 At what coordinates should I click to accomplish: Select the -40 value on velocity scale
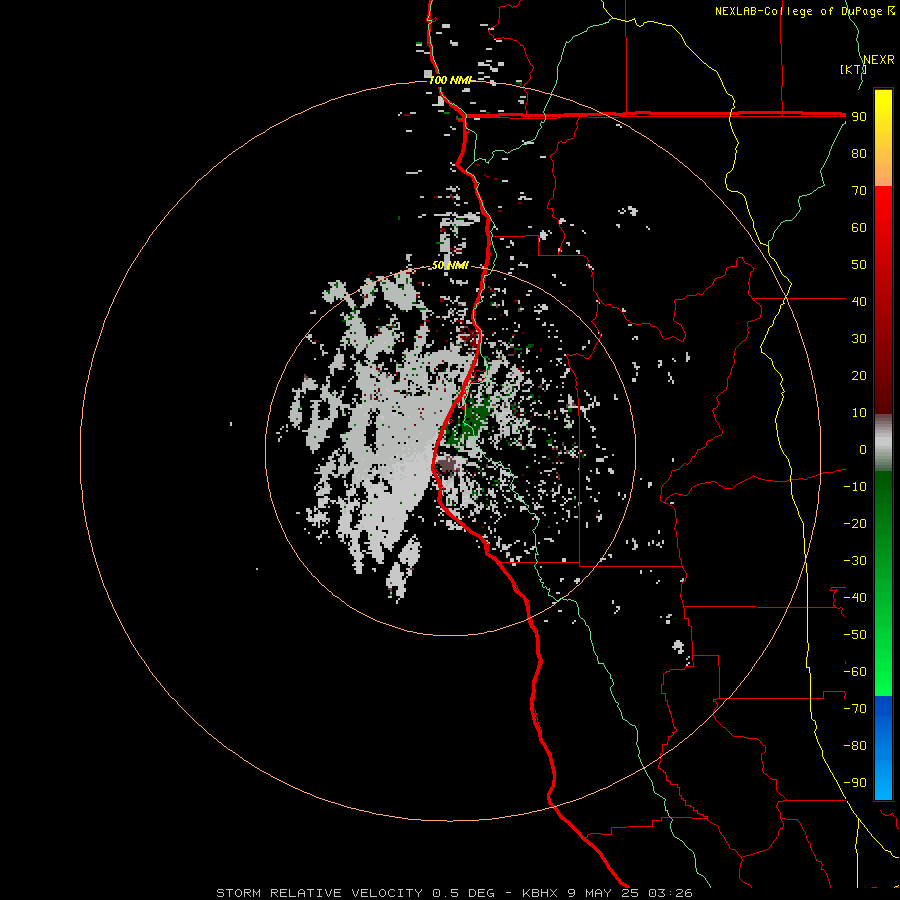coord(855,598)
